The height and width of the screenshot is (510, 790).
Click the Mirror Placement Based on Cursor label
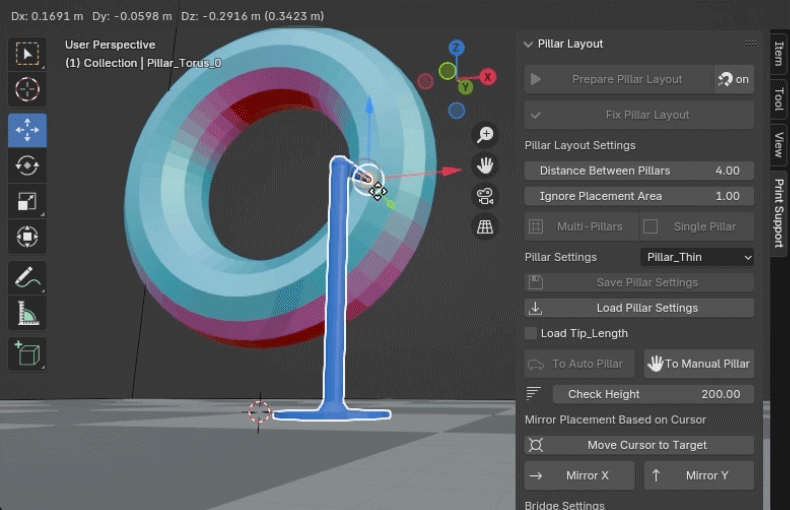615,419
